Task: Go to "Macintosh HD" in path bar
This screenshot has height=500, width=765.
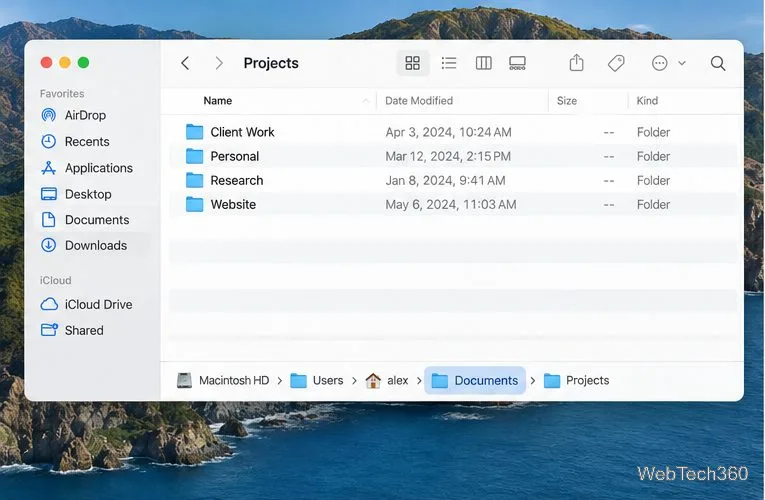Action: point(234,380)
